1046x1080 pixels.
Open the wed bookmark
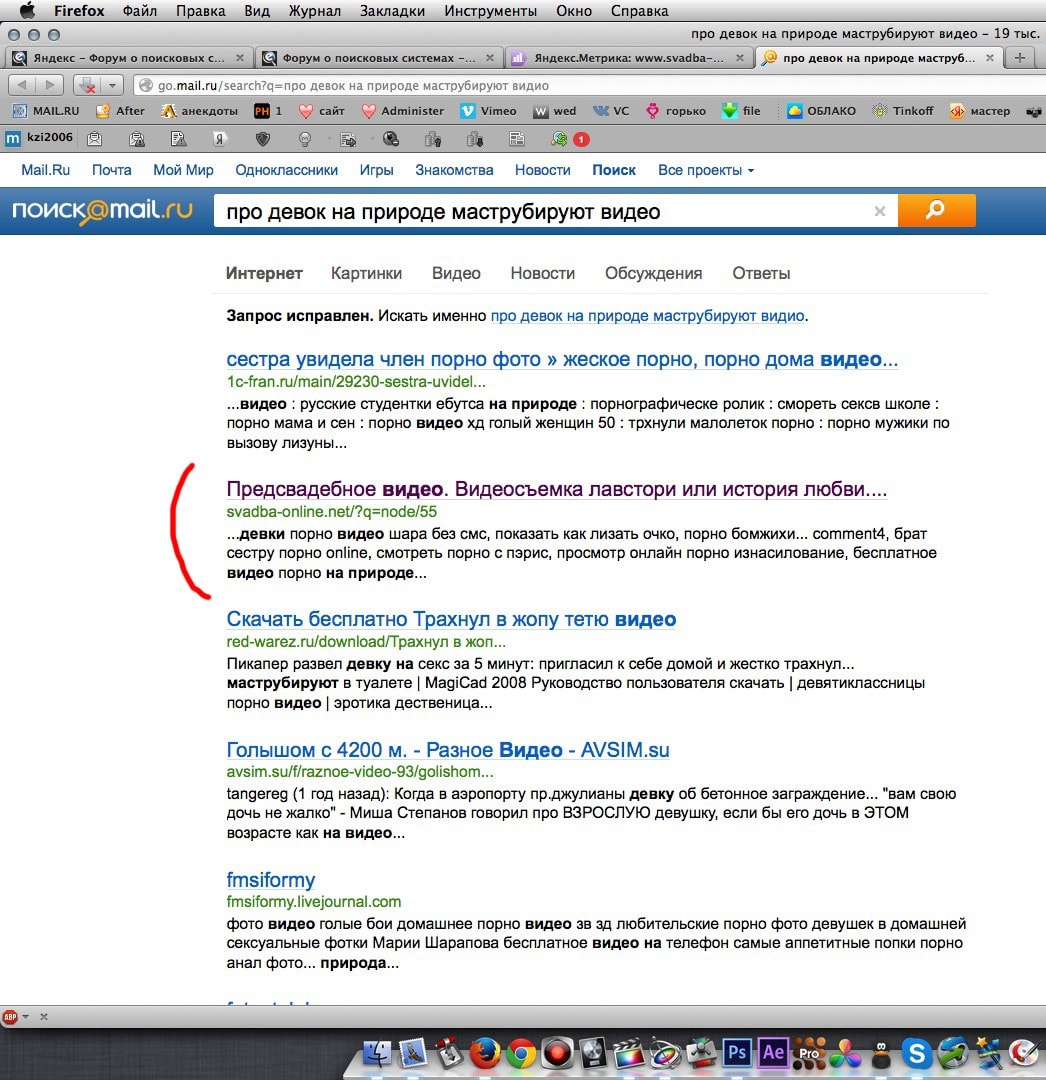pos(556,111)
